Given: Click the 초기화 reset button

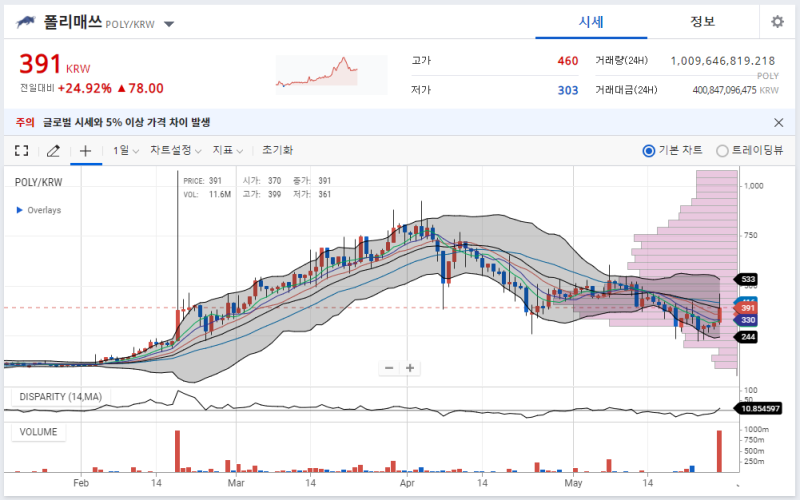Looking at the screenshot, I should tap(277, 150).
